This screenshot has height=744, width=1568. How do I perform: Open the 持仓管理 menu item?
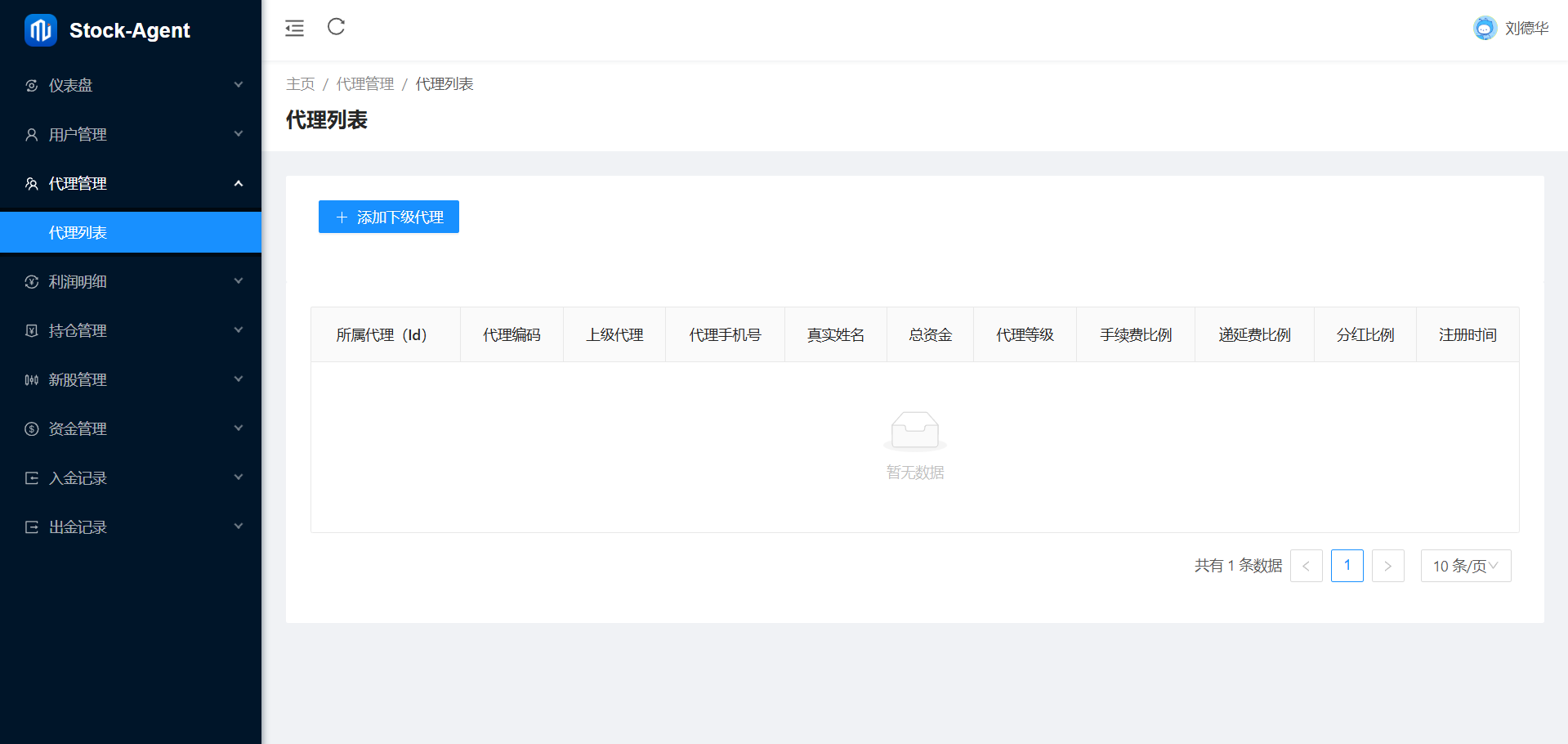78,331
